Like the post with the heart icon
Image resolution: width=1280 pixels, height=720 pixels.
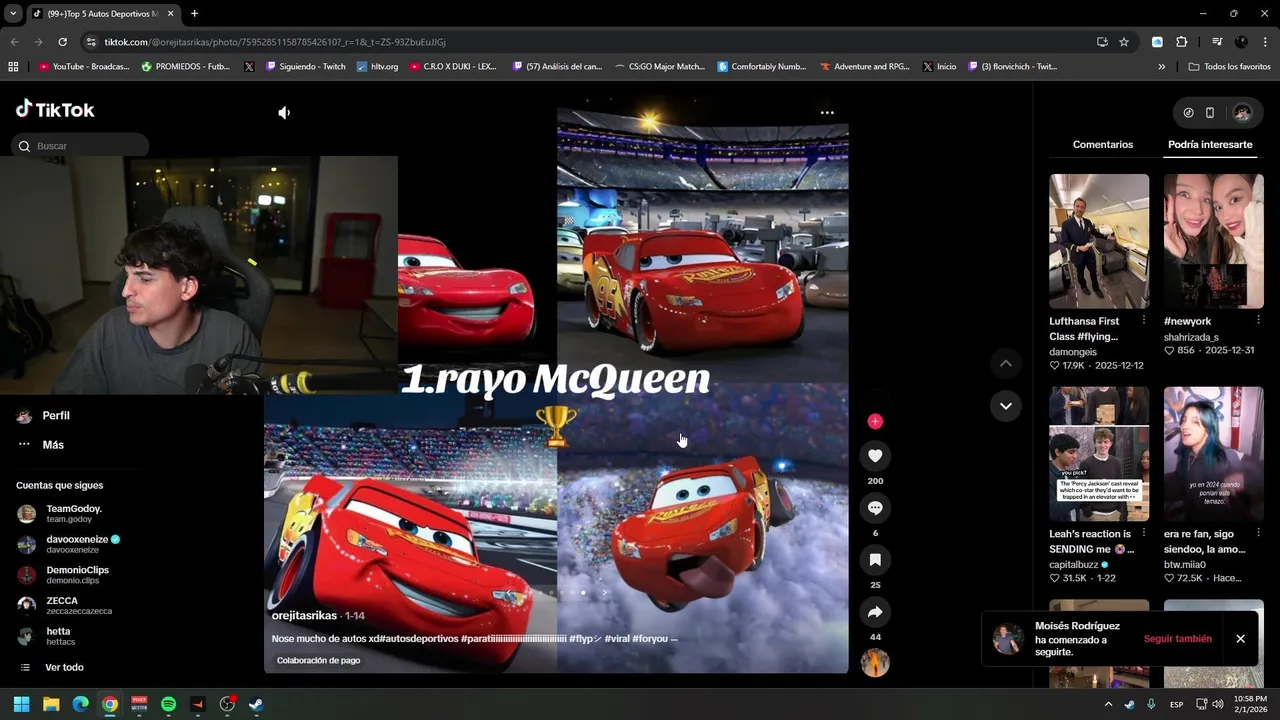click(875, 456)
